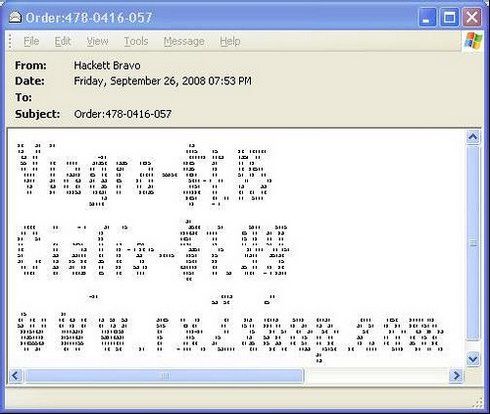Open the Help menu
Image resolution: width=490 pixels, height=414 pixels.
click(x=230, y=41)
